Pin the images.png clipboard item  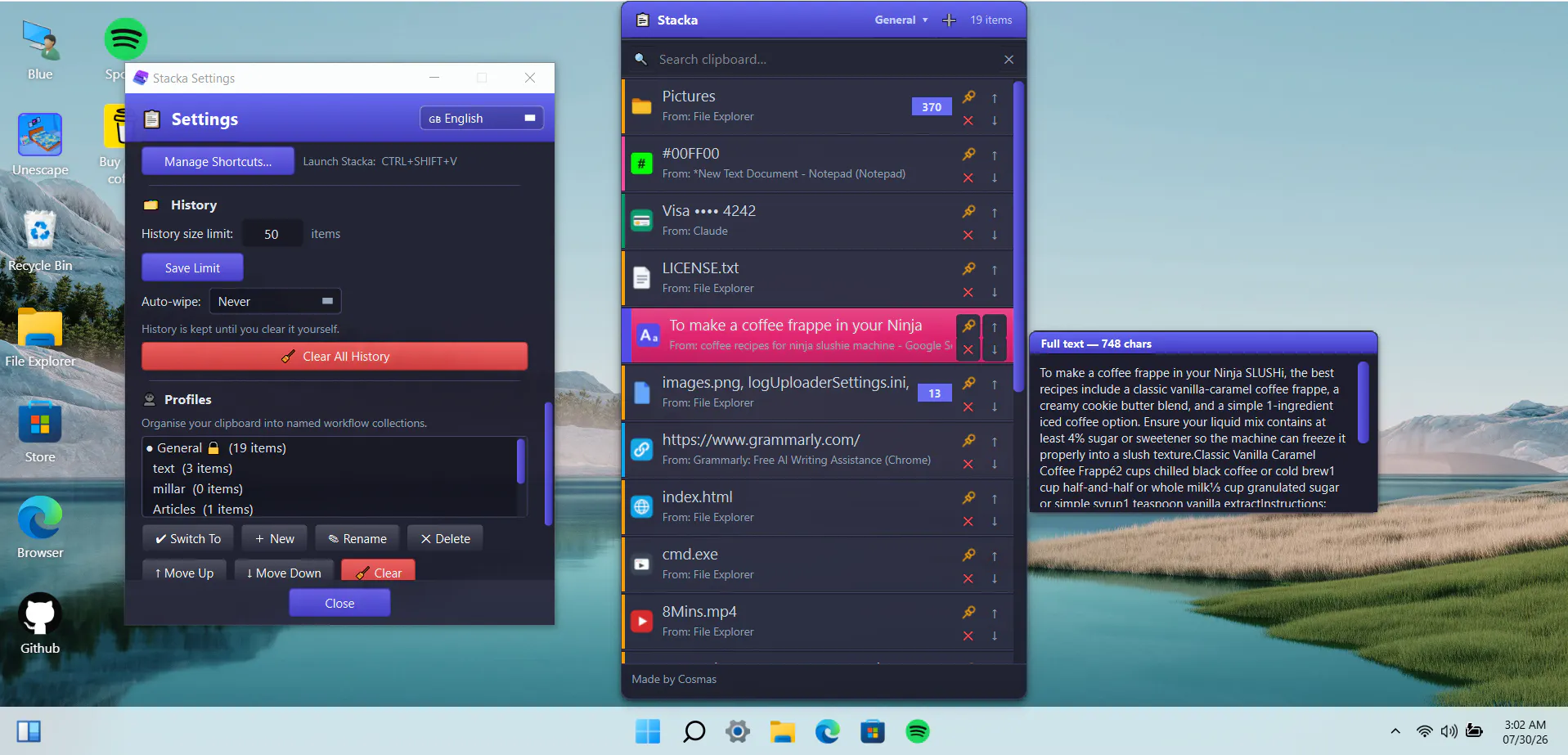[x=968, y=384]
